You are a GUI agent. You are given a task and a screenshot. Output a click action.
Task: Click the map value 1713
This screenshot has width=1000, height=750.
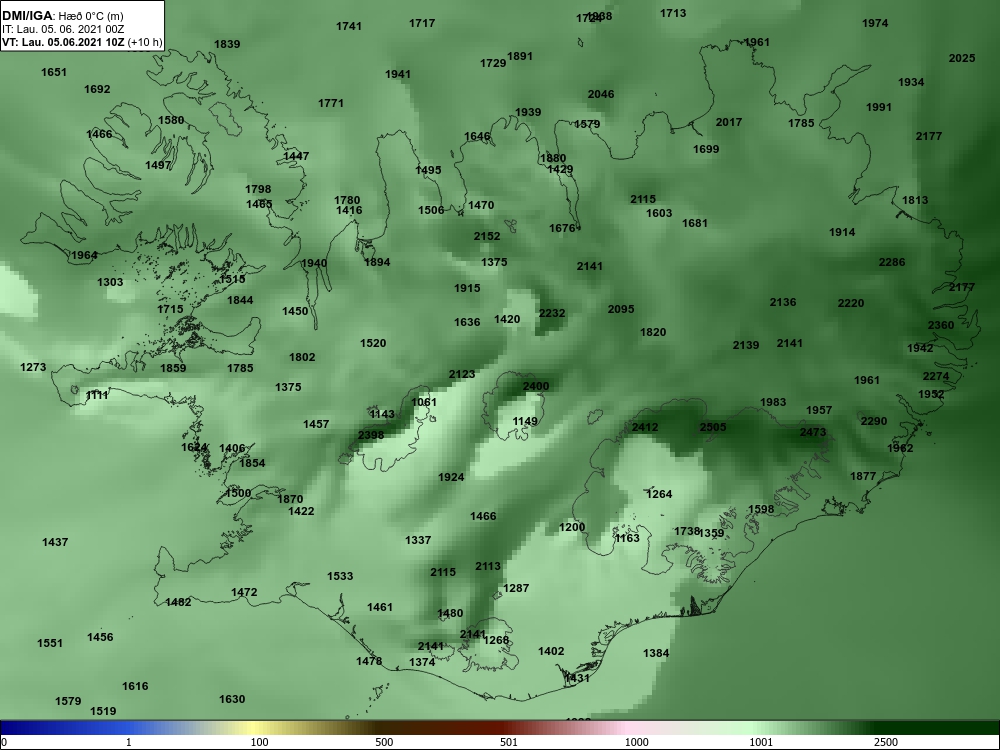(673, 13)
